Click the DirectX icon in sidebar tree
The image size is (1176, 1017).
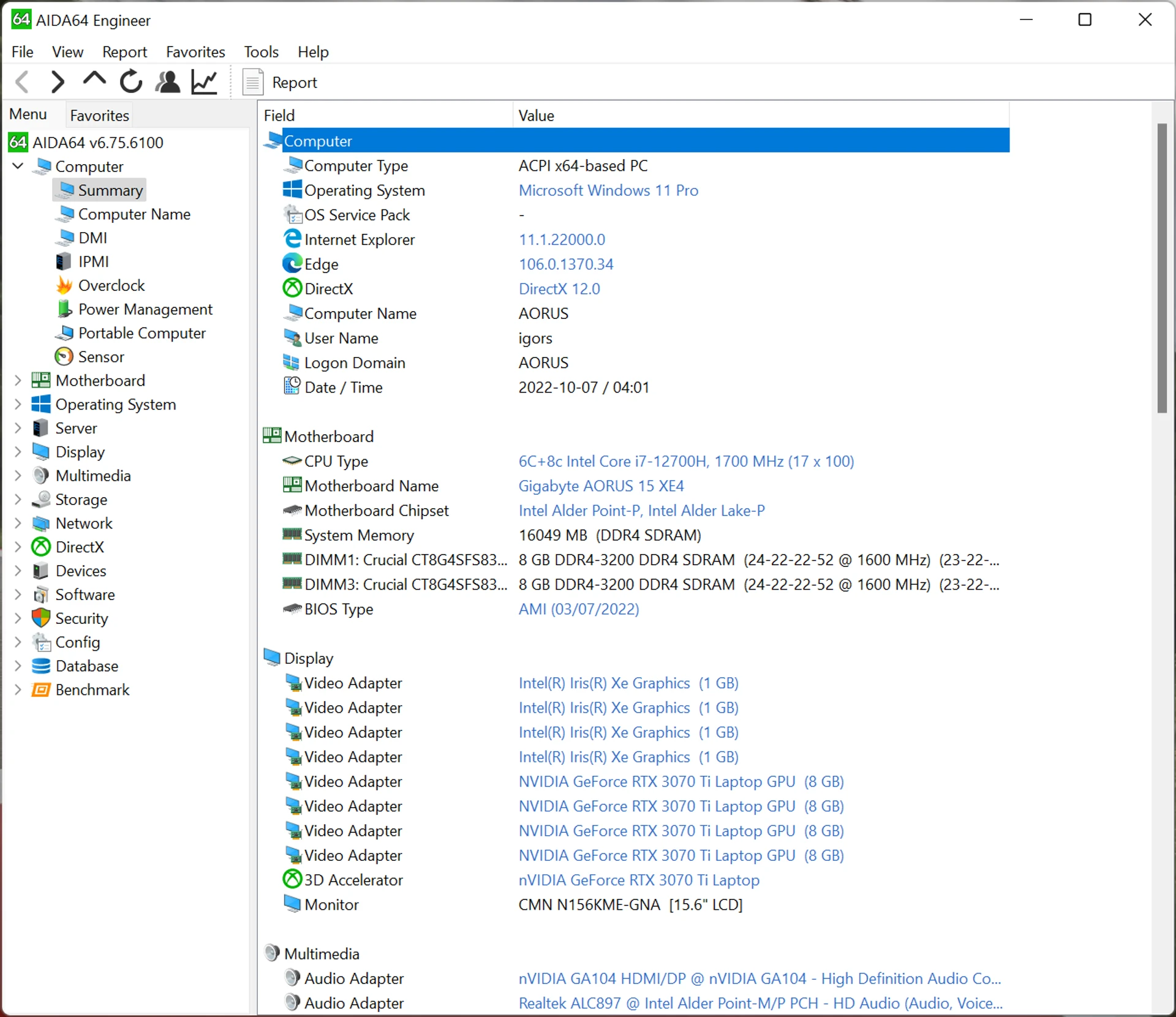tap(41, 547)
